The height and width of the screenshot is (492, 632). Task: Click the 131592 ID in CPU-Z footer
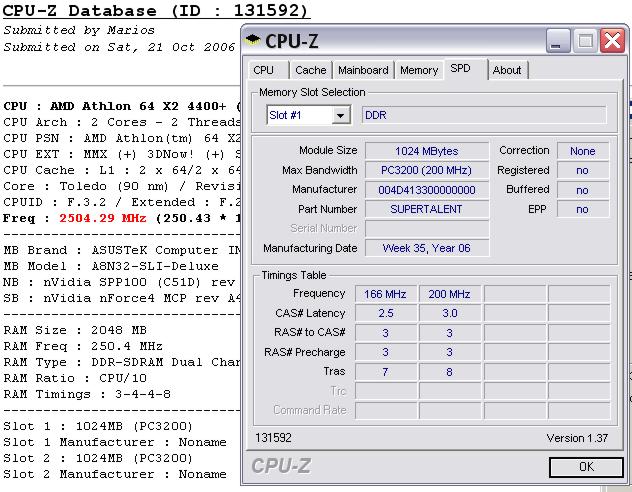tap(273, 438)
